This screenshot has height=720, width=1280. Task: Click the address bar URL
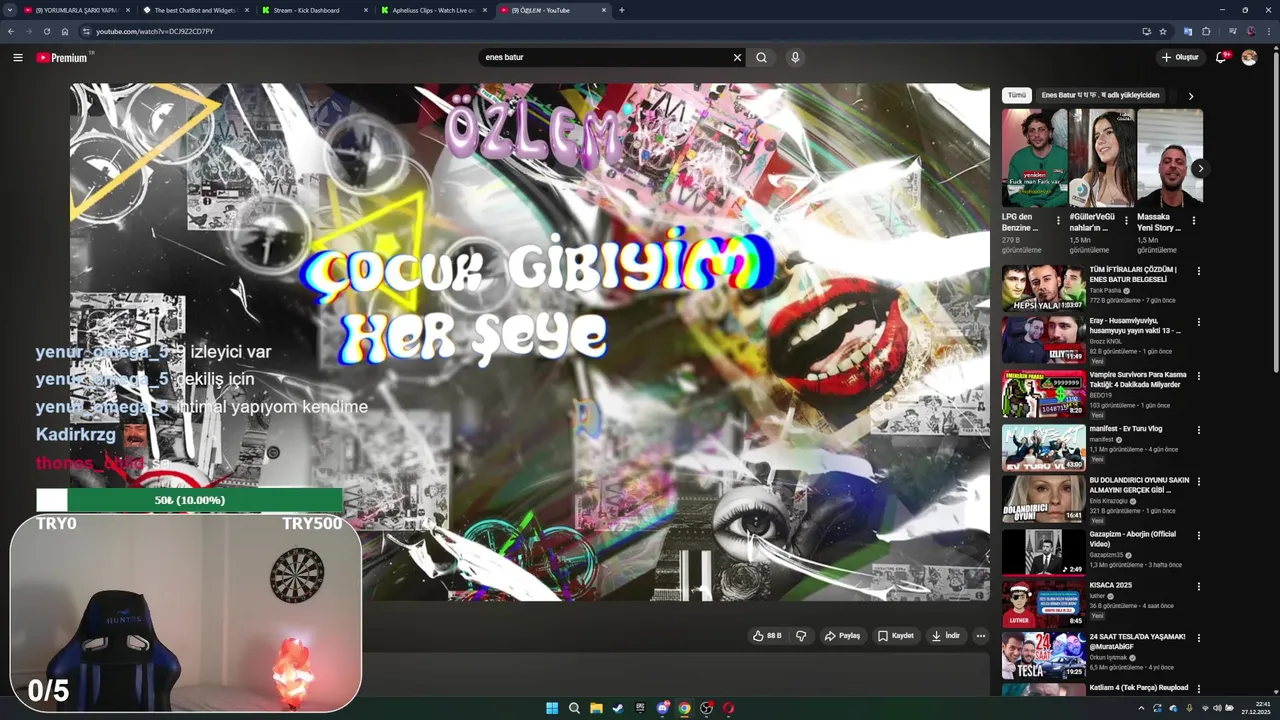click(x=154, y=31)
